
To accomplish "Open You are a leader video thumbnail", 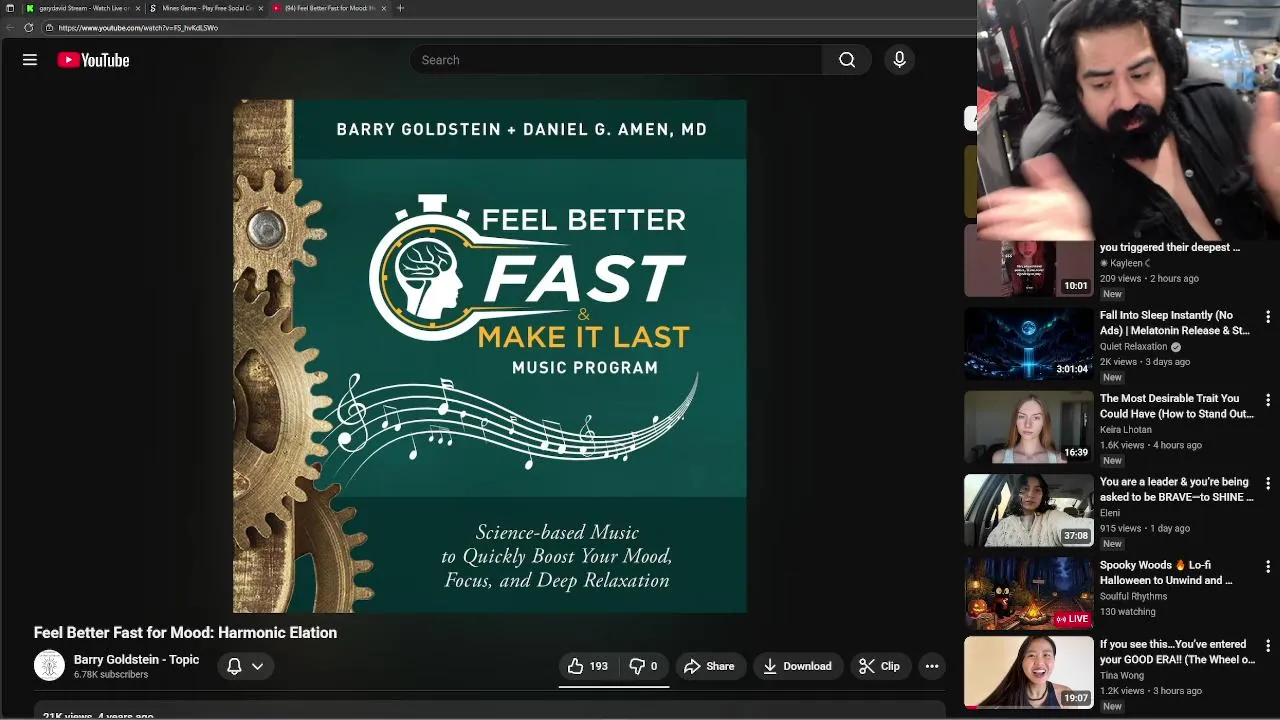I will pyautogui.click(x=1028, y=510).
